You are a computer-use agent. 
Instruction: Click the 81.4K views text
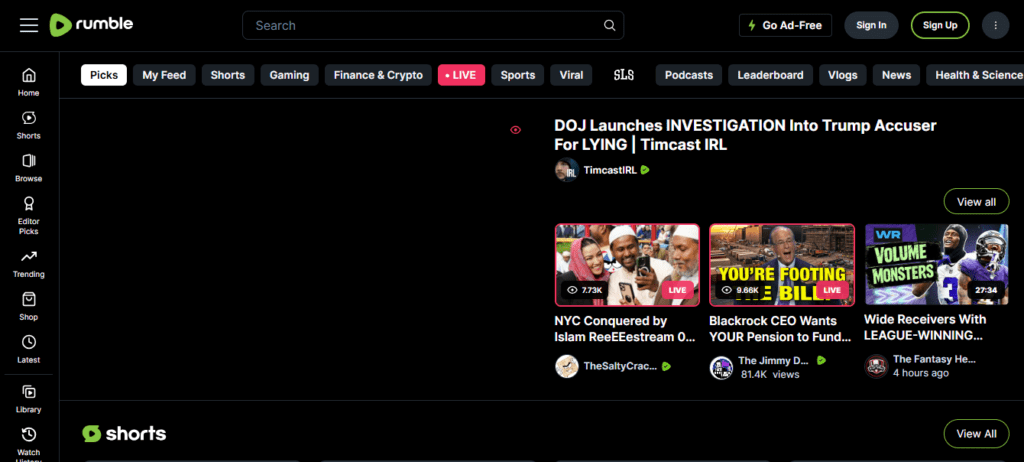pyautogui.click(x=770, y=374)
